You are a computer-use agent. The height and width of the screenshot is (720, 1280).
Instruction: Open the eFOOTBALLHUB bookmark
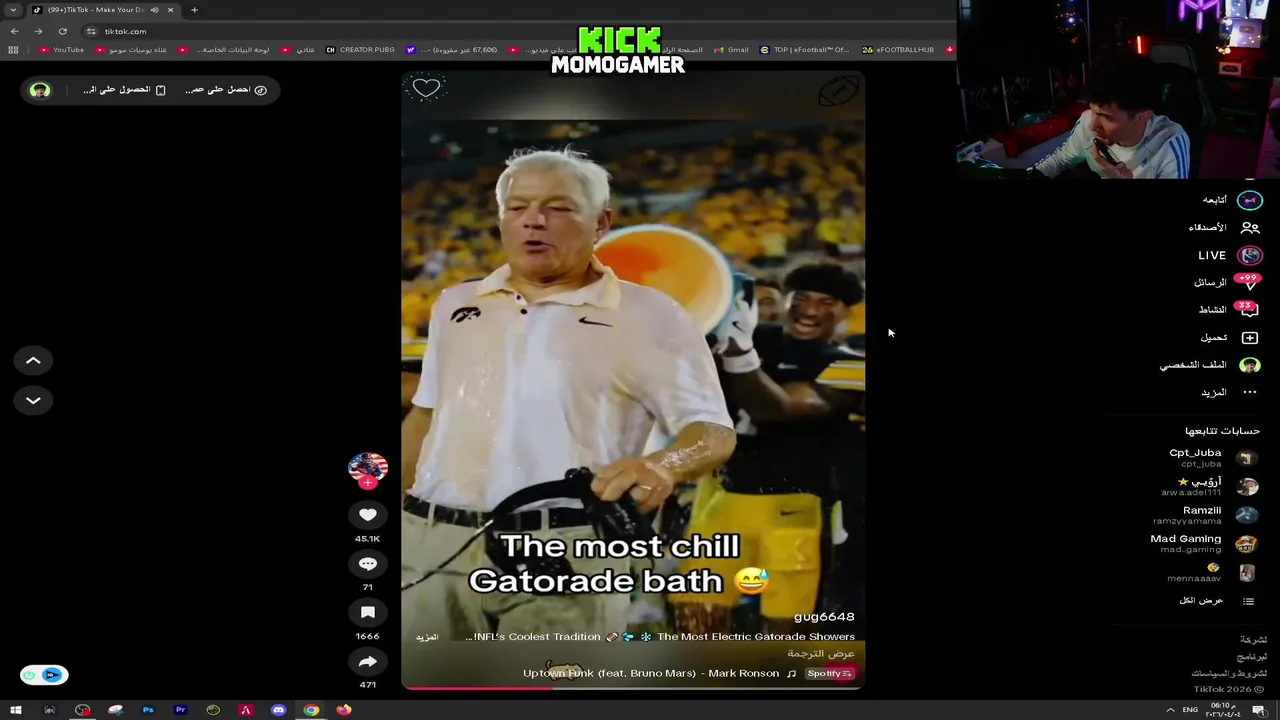[x=898, y=50]
